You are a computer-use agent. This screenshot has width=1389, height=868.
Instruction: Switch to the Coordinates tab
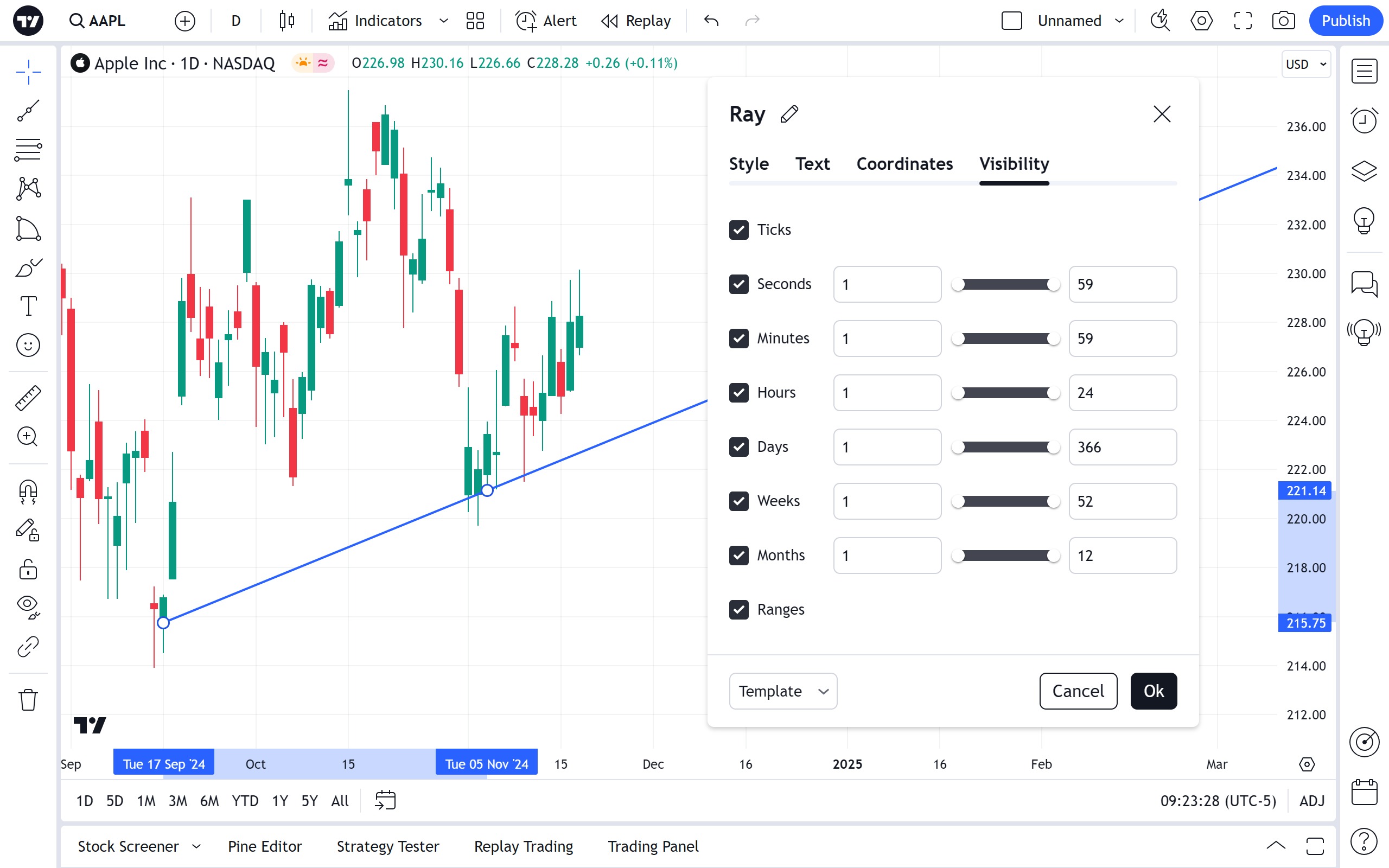click(x=904, y=164)
